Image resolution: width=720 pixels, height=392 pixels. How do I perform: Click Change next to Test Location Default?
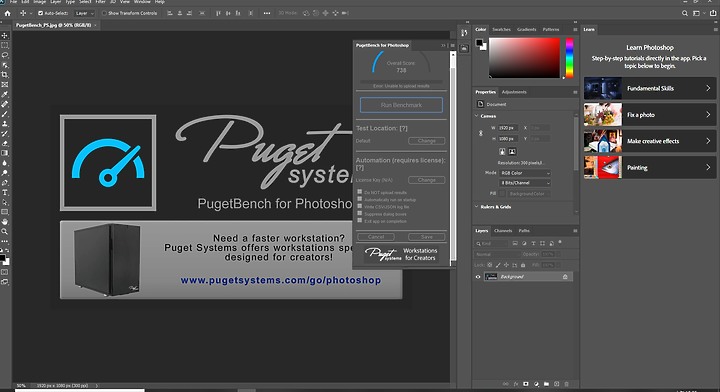[x=427, y=141]
